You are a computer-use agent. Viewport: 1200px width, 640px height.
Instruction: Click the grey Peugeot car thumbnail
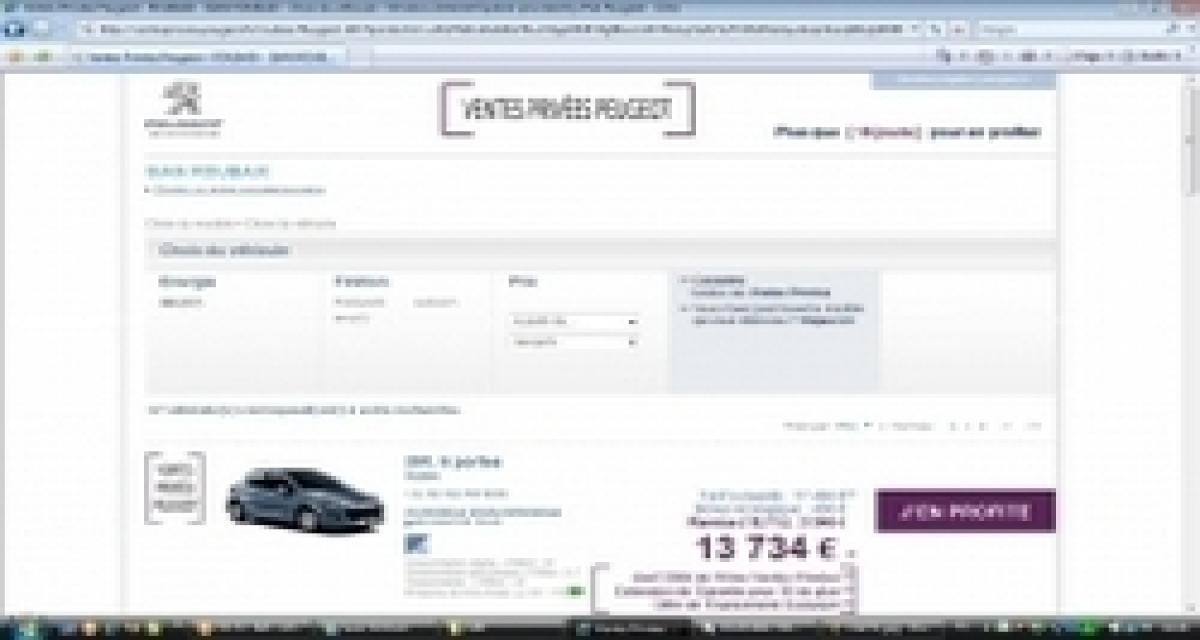[x=290, y=498]
